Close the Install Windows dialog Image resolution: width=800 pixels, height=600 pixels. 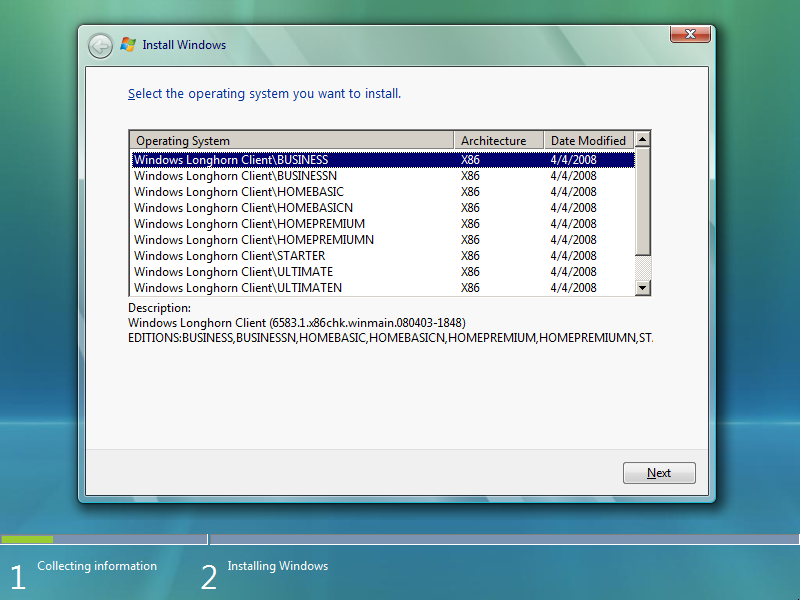click(690, 34)
